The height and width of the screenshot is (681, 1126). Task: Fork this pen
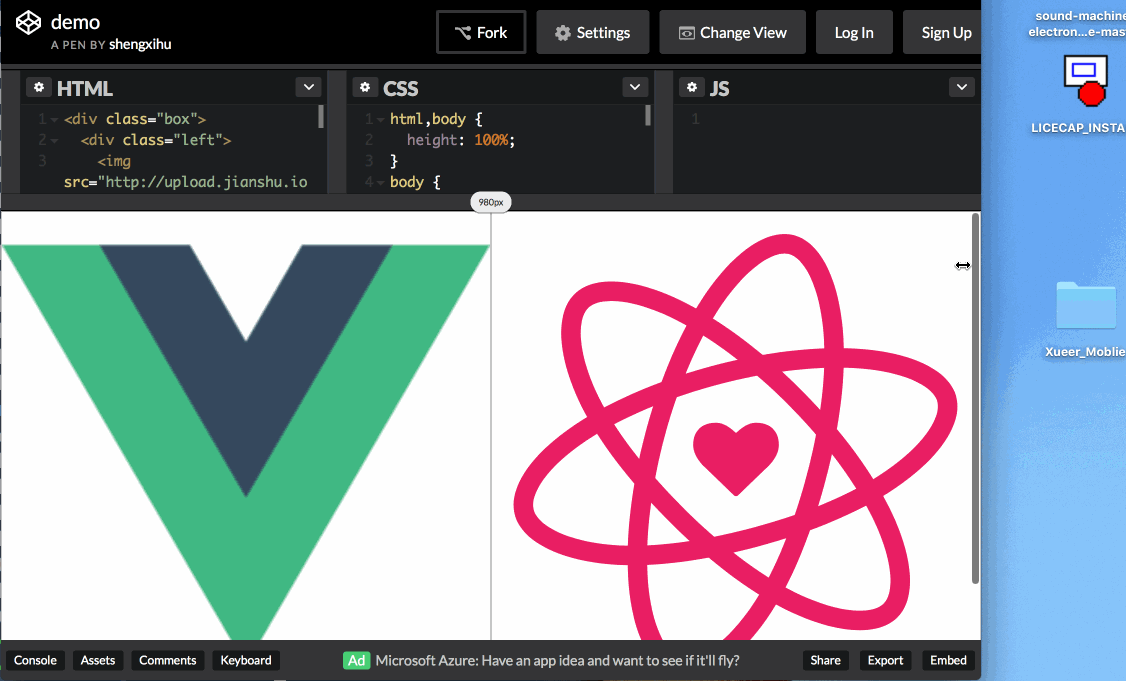click(x=481, y=32)
